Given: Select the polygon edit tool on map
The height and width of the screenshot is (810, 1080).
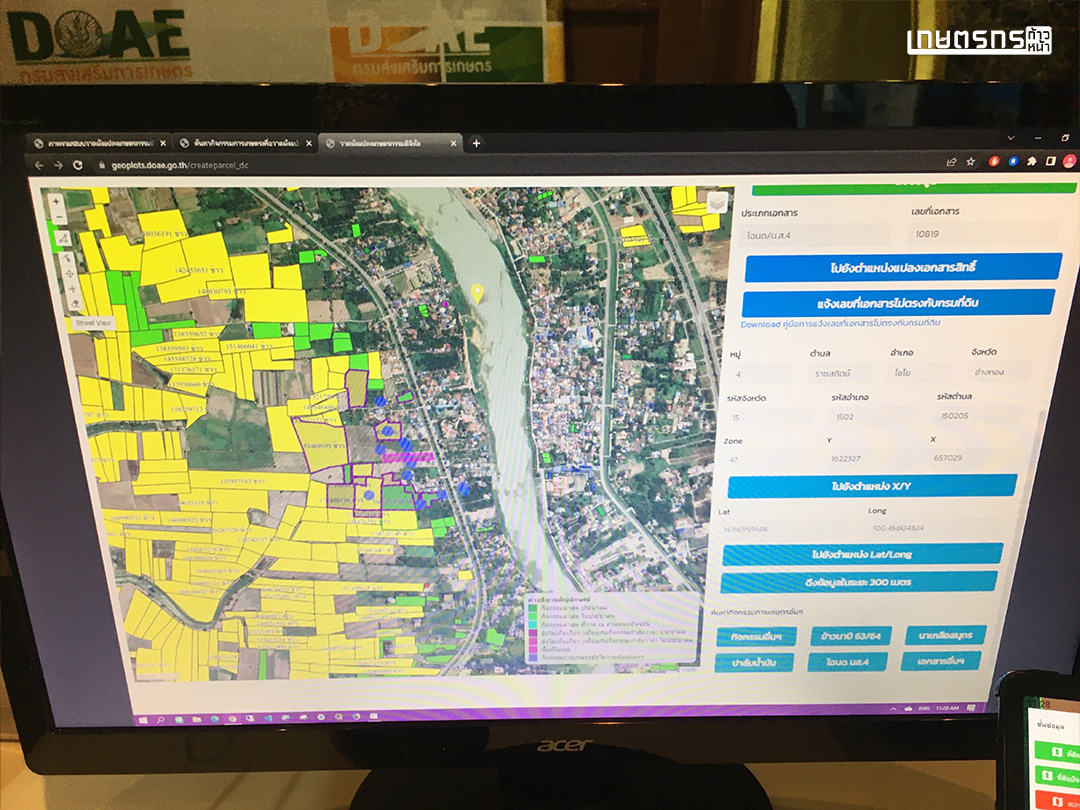Looking at the screenshot, I should (67, 259).
